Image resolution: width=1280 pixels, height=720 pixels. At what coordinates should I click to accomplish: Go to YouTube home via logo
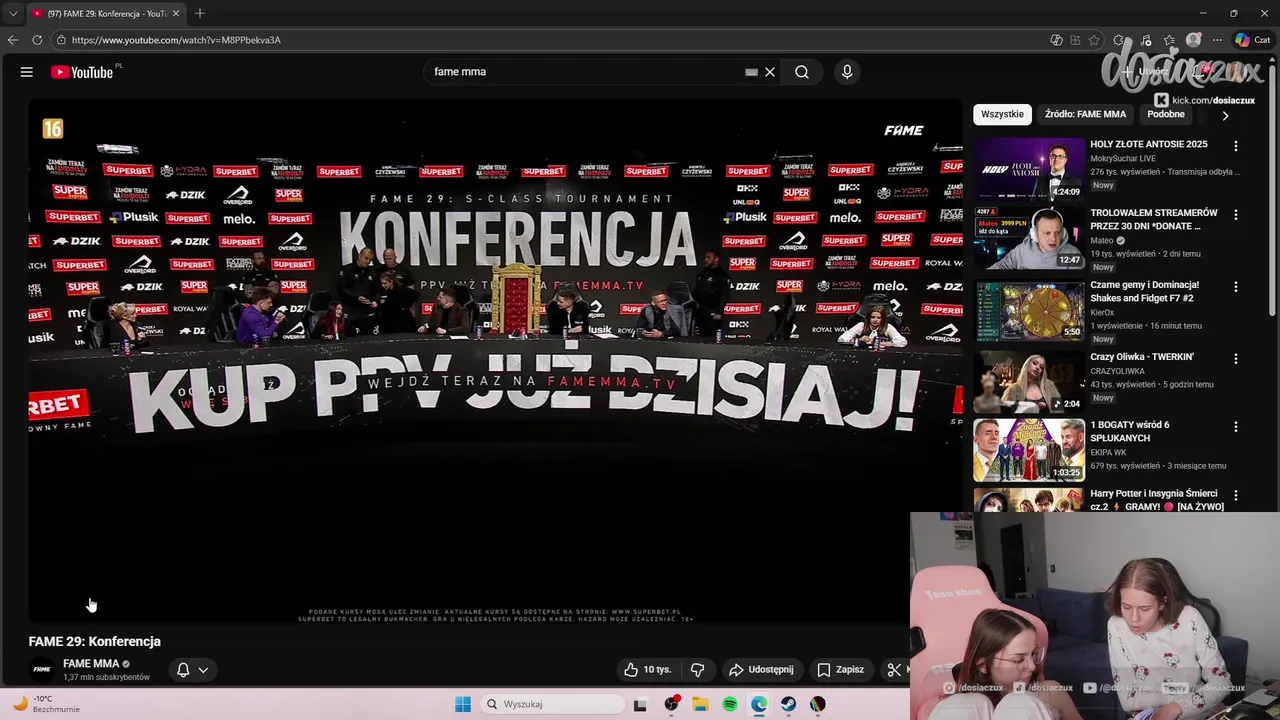(81, 72)
